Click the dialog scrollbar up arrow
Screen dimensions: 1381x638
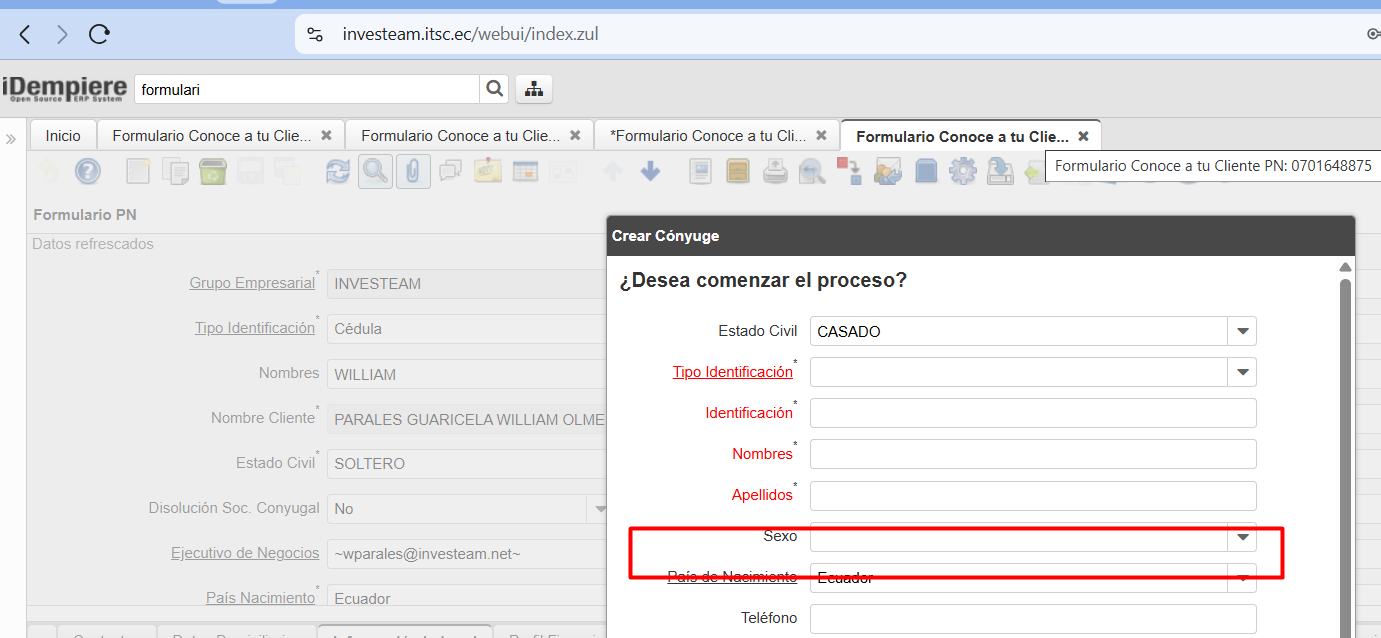coord(1345,268)
